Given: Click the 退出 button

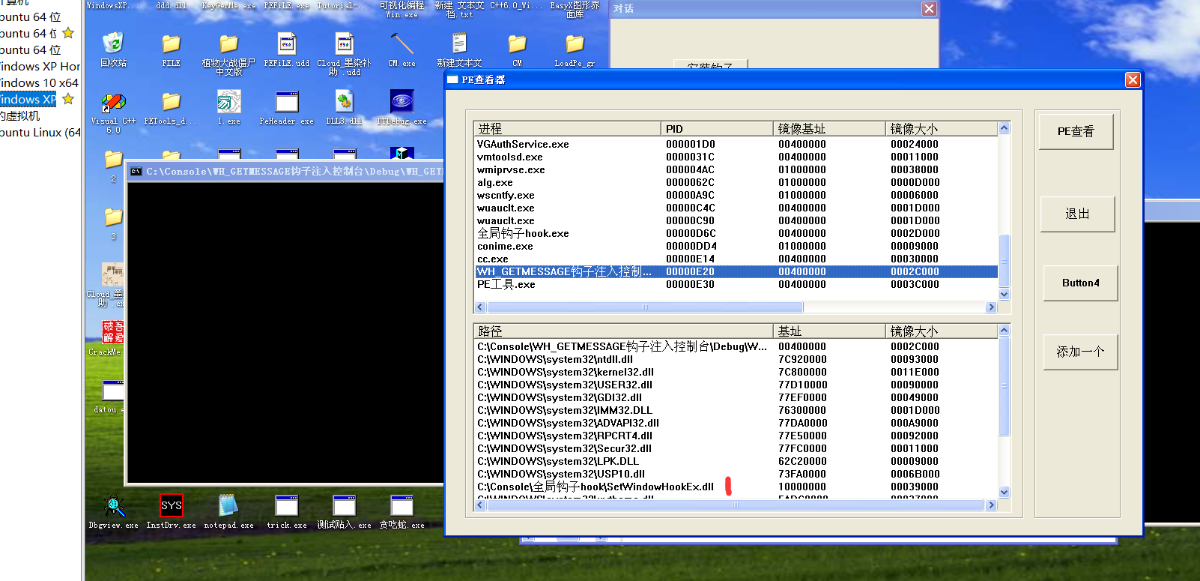Looking at the screenshot, I should [x=1075, y=214].
